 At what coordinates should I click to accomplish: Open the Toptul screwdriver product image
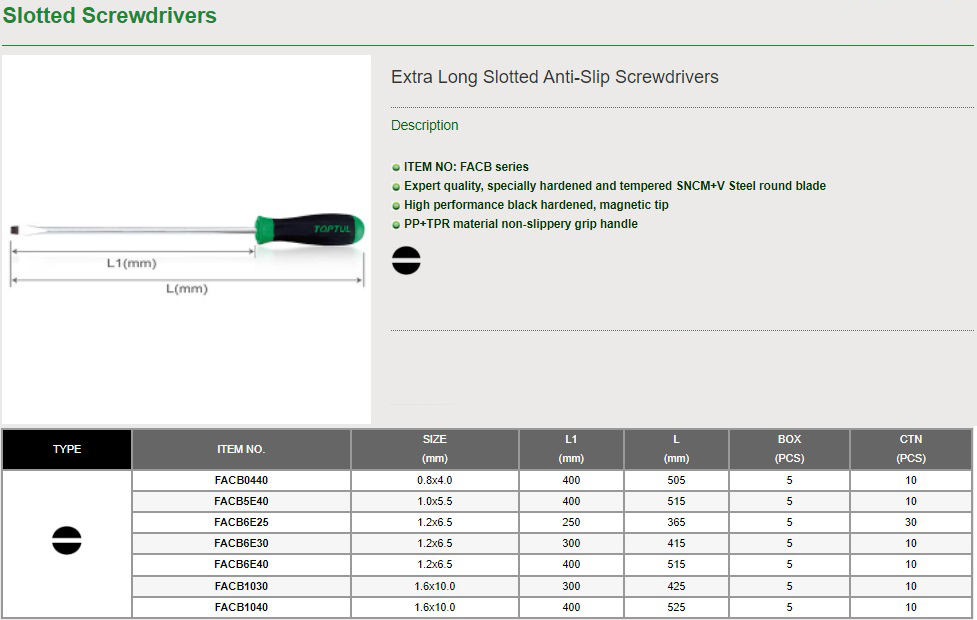point(186,240)
